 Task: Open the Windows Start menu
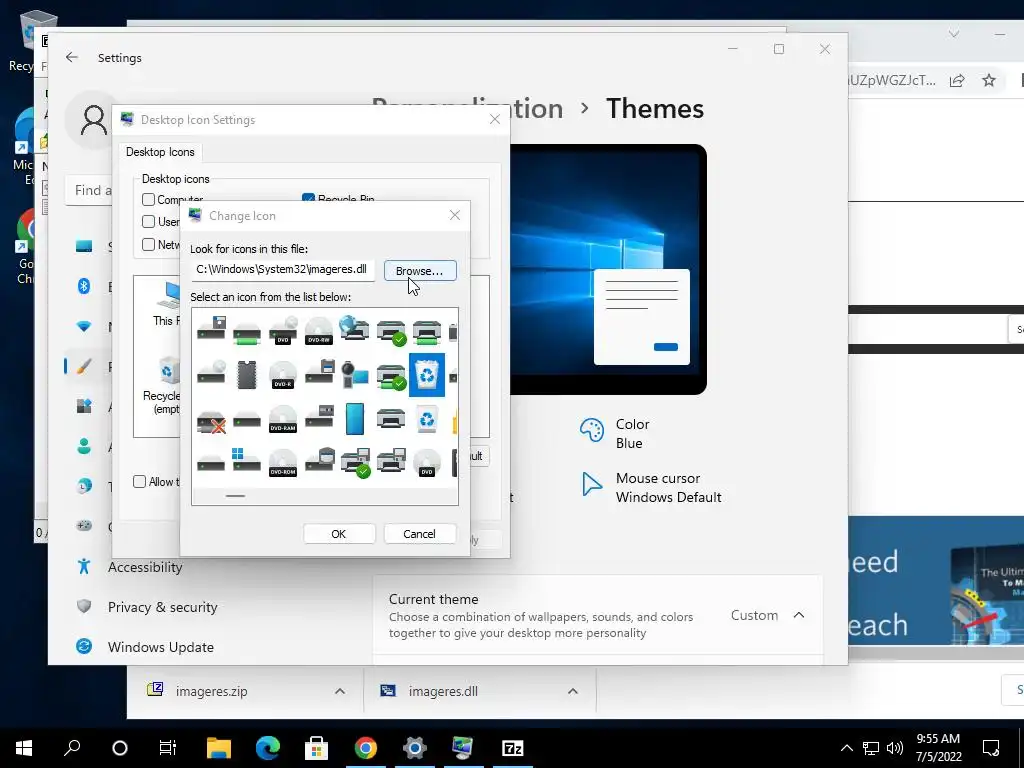coord(24,748)
